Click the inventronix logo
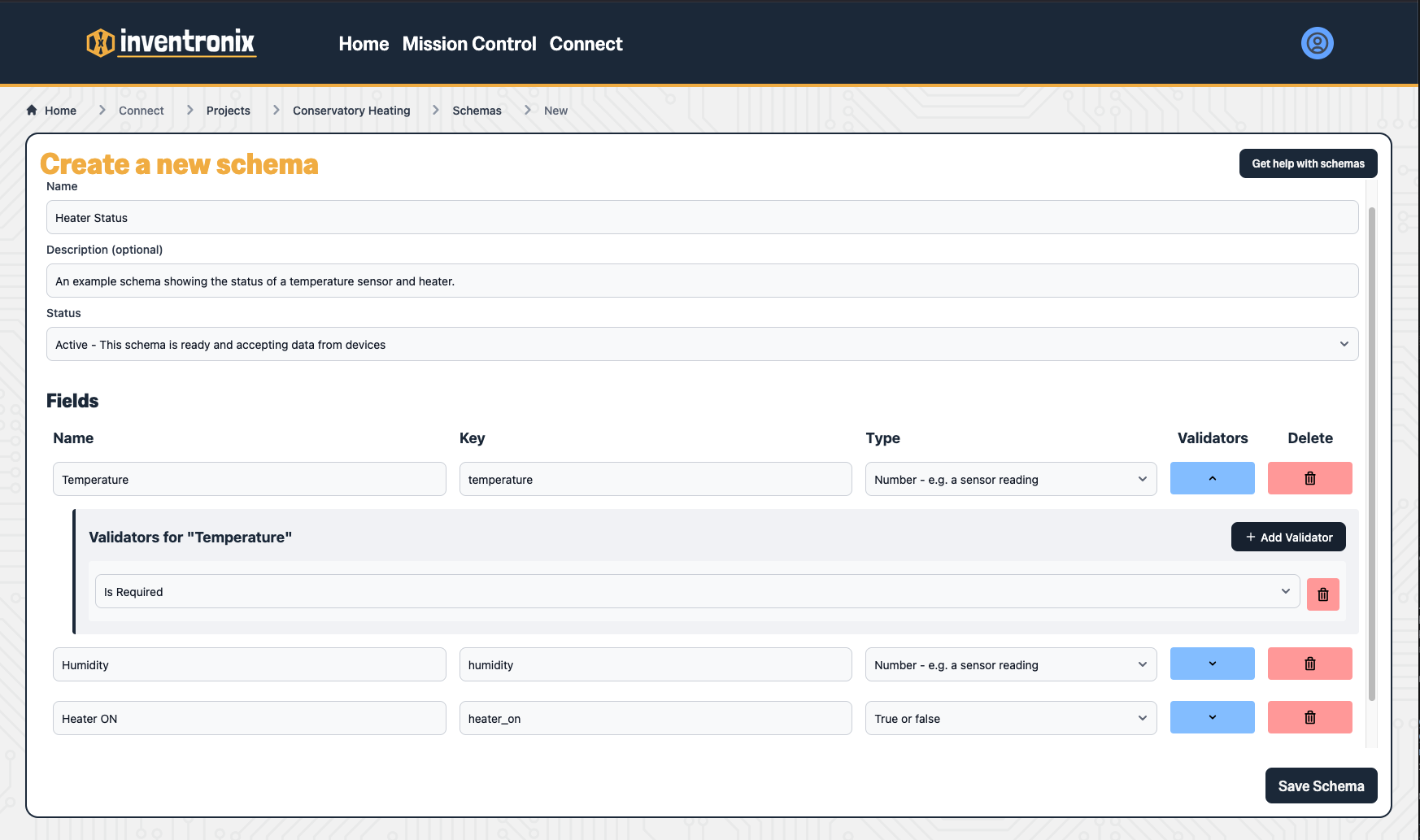 [x=171, y=42]
